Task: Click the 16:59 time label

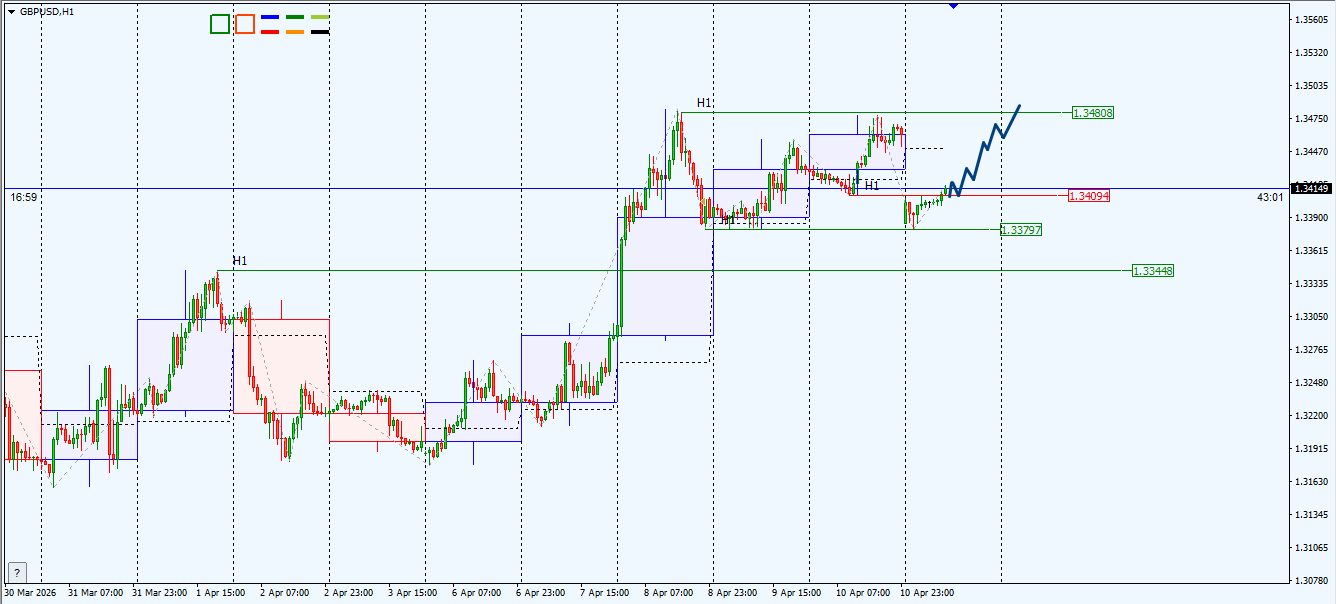Action: [24, 198]
